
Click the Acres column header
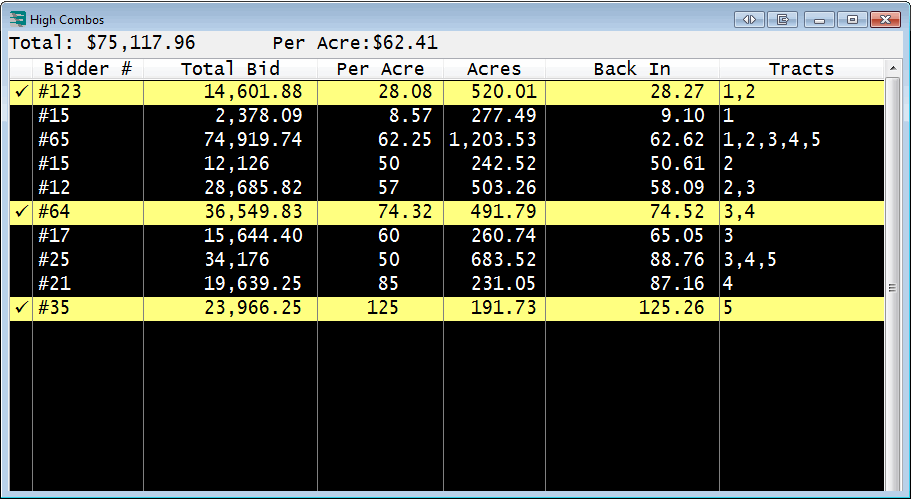click(x=494, y=69)
